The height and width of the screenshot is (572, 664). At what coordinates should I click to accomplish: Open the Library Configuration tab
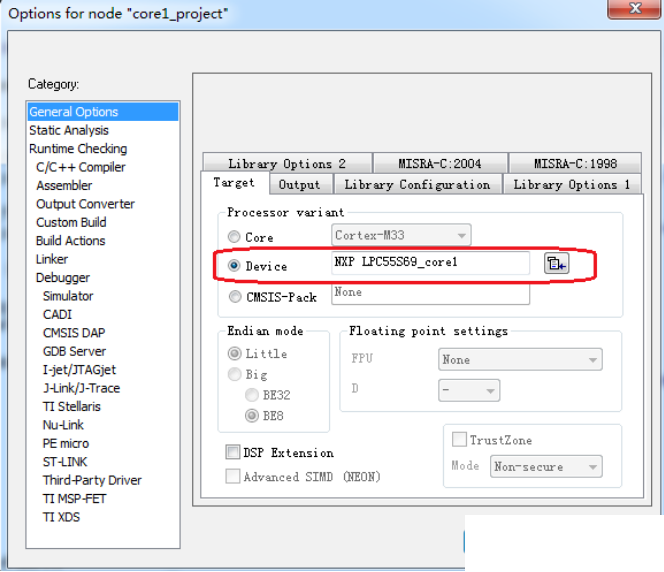tap(417, 185)
